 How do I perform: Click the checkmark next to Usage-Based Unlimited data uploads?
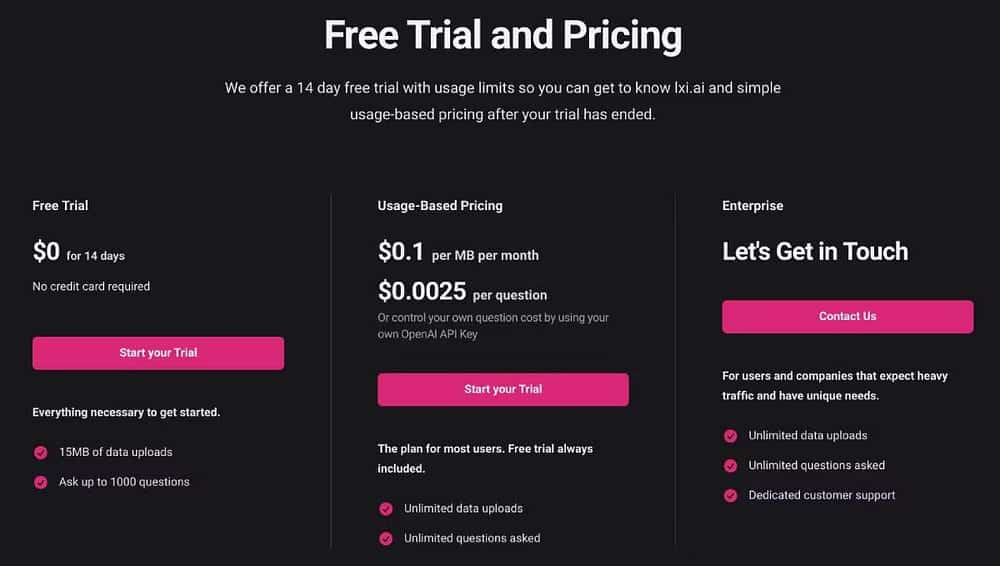click(x=386, y=509)
